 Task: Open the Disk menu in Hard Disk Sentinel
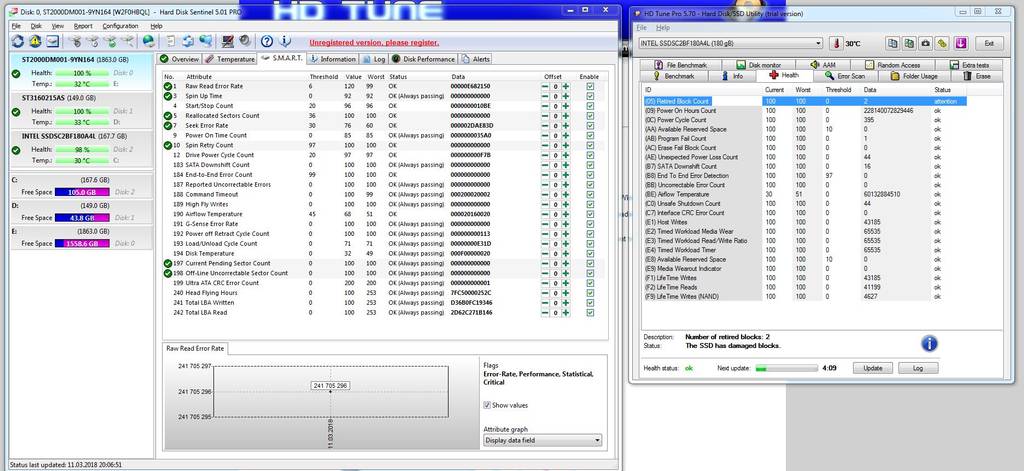pos(36,26)
